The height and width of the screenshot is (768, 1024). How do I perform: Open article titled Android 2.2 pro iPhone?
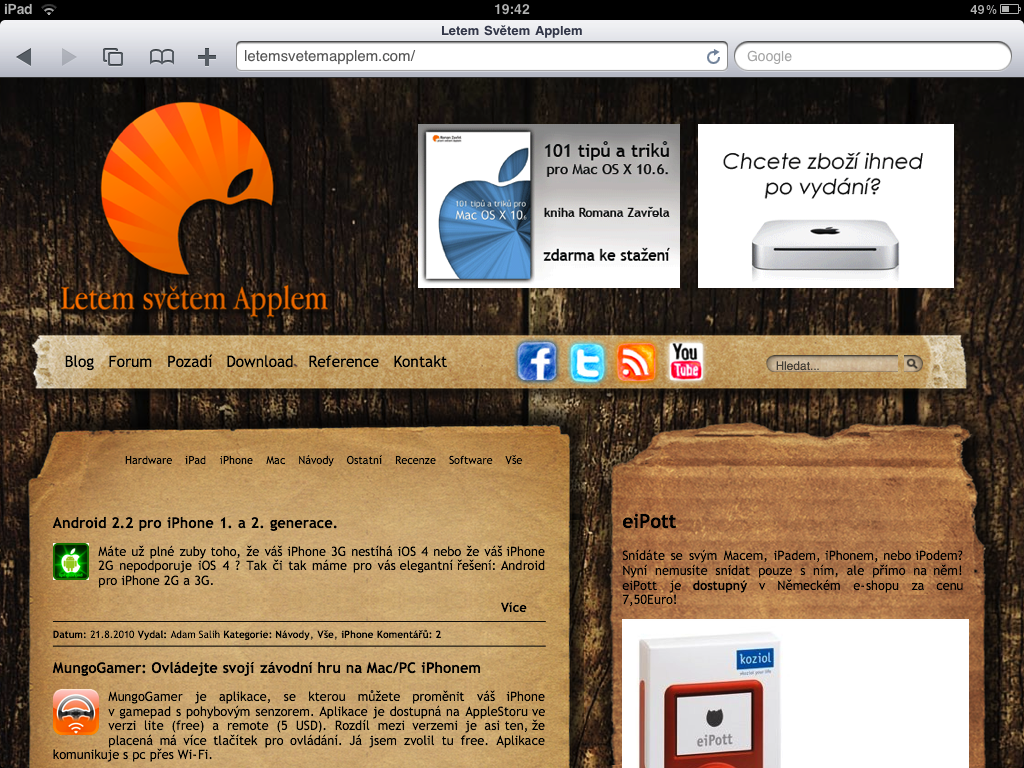click(x=195, y=523)
